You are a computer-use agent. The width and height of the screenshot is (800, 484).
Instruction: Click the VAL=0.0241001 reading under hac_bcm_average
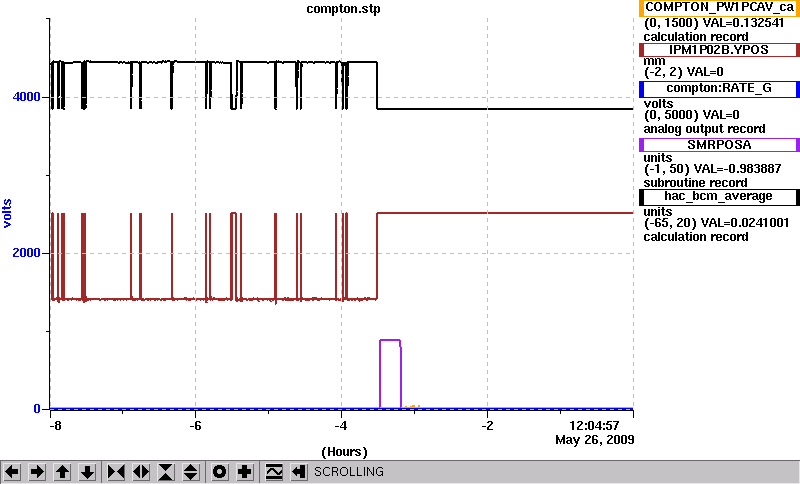tap(745, 223)
